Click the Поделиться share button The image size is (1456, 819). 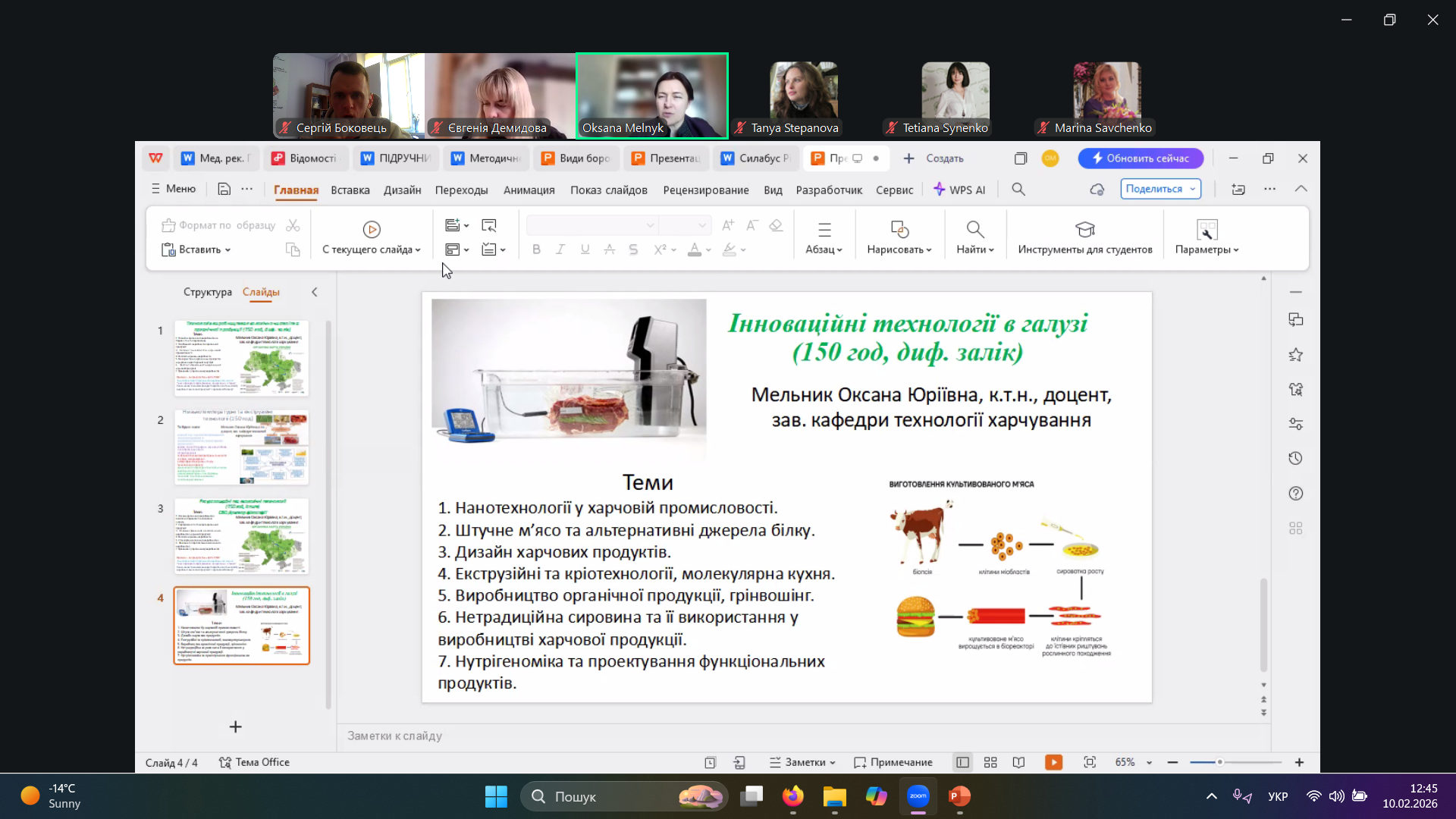point(1153,189)
